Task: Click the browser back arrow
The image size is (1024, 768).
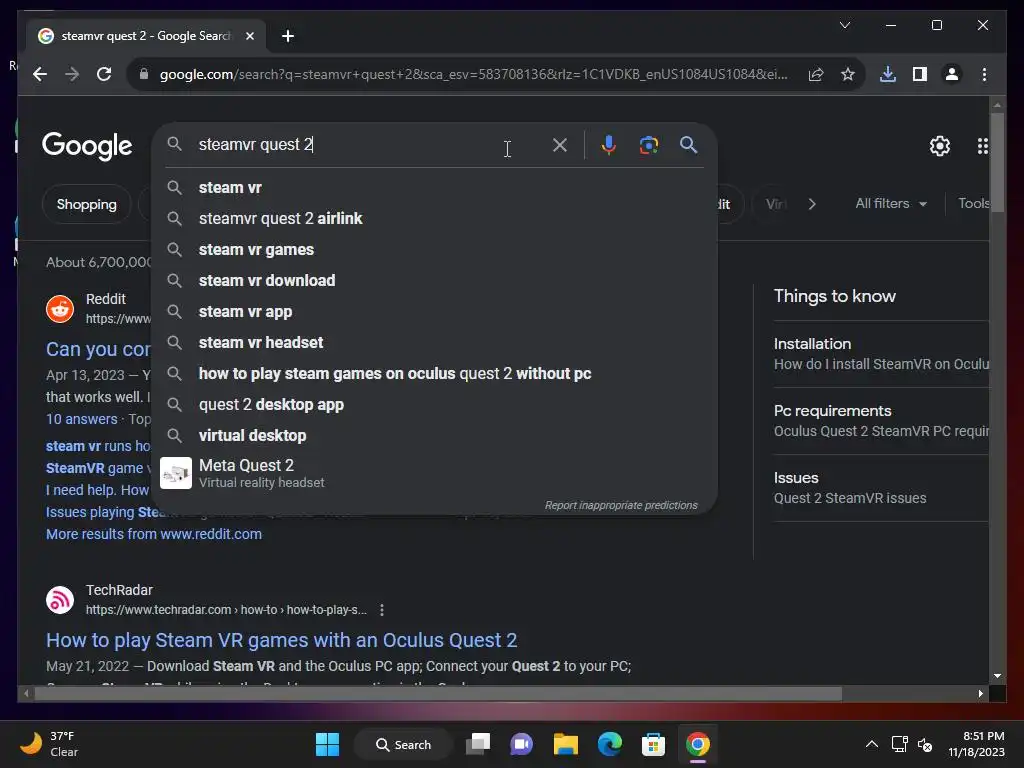Action: coord(40,74)
